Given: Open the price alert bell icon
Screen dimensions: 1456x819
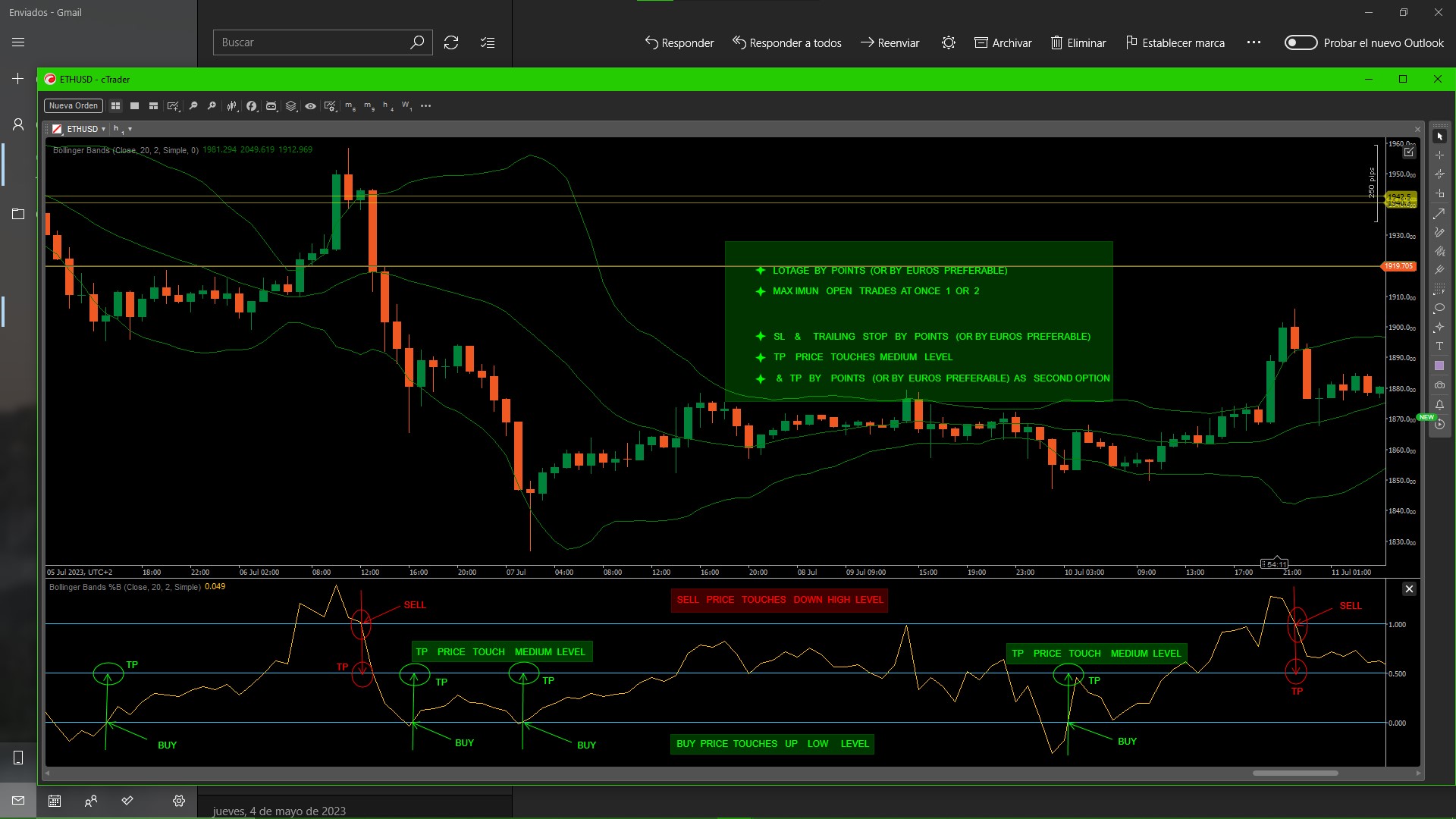Looking at the screenshot, I should click(1439, 405).
